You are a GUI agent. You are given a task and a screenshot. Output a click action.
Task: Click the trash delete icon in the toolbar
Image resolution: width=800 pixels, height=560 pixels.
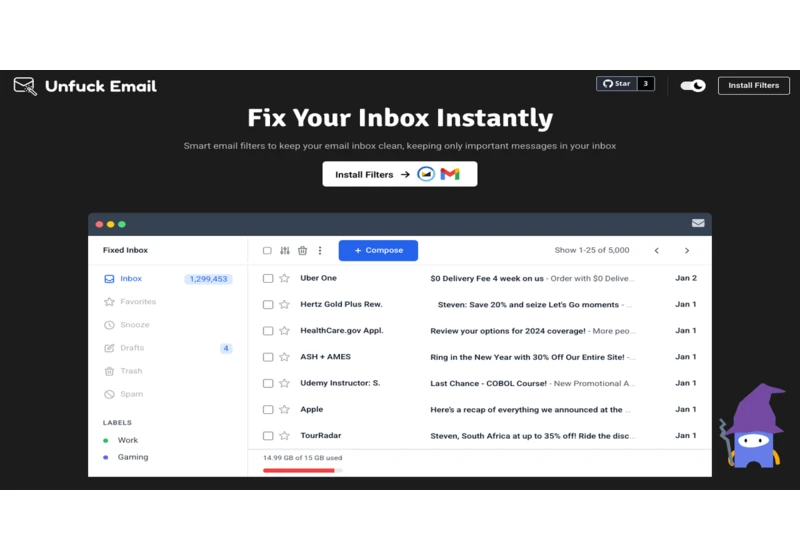click(303, 250)
